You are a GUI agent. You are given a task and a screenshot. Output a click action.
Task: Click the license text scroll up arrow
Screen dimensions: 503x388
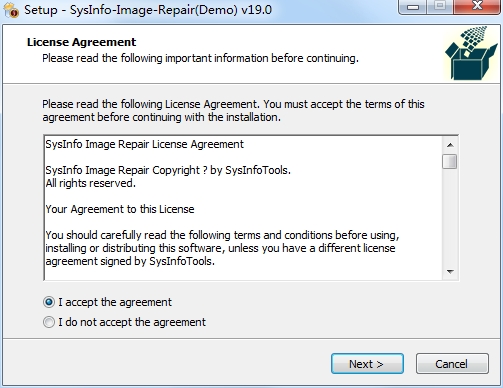pyautogui.click(x=450, y=145)
